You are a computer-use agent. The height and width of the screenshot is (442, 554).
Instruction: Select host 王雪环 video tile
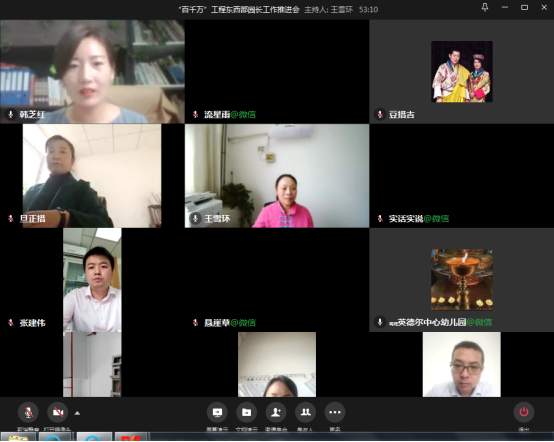[x=277, y=176]
